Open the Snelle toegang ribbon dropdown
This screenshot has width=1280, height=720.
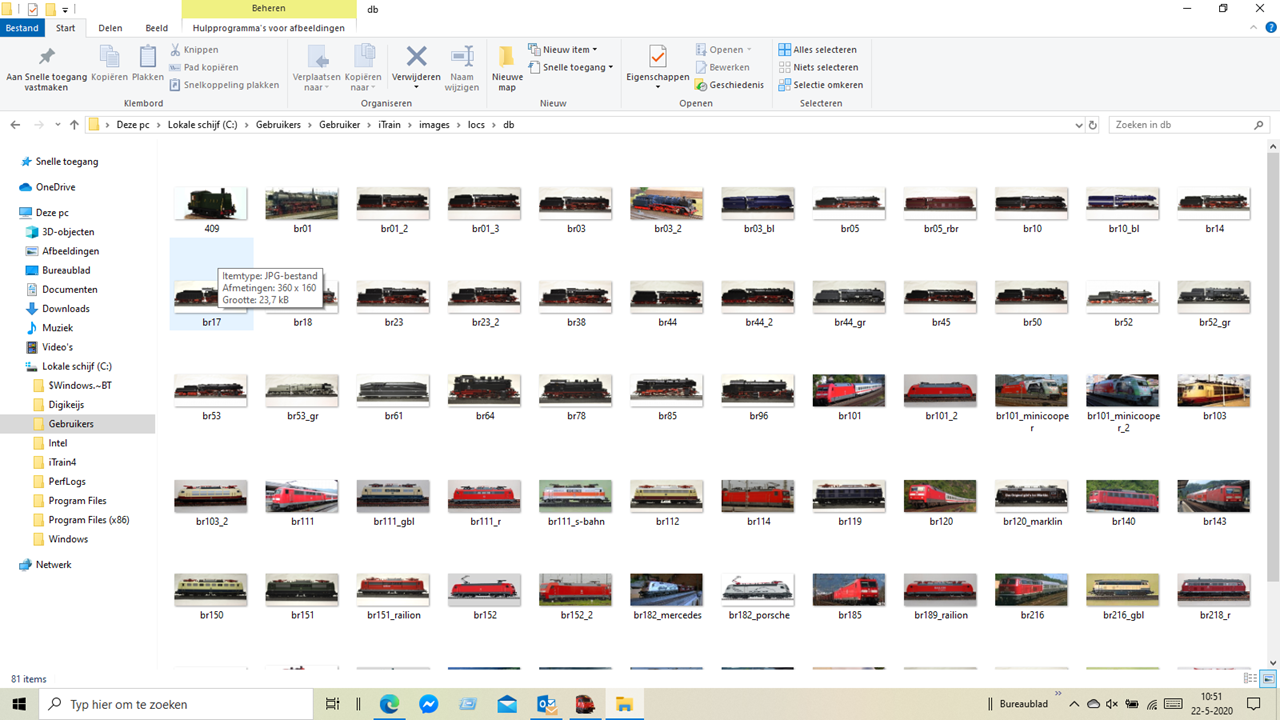[571, 67]
